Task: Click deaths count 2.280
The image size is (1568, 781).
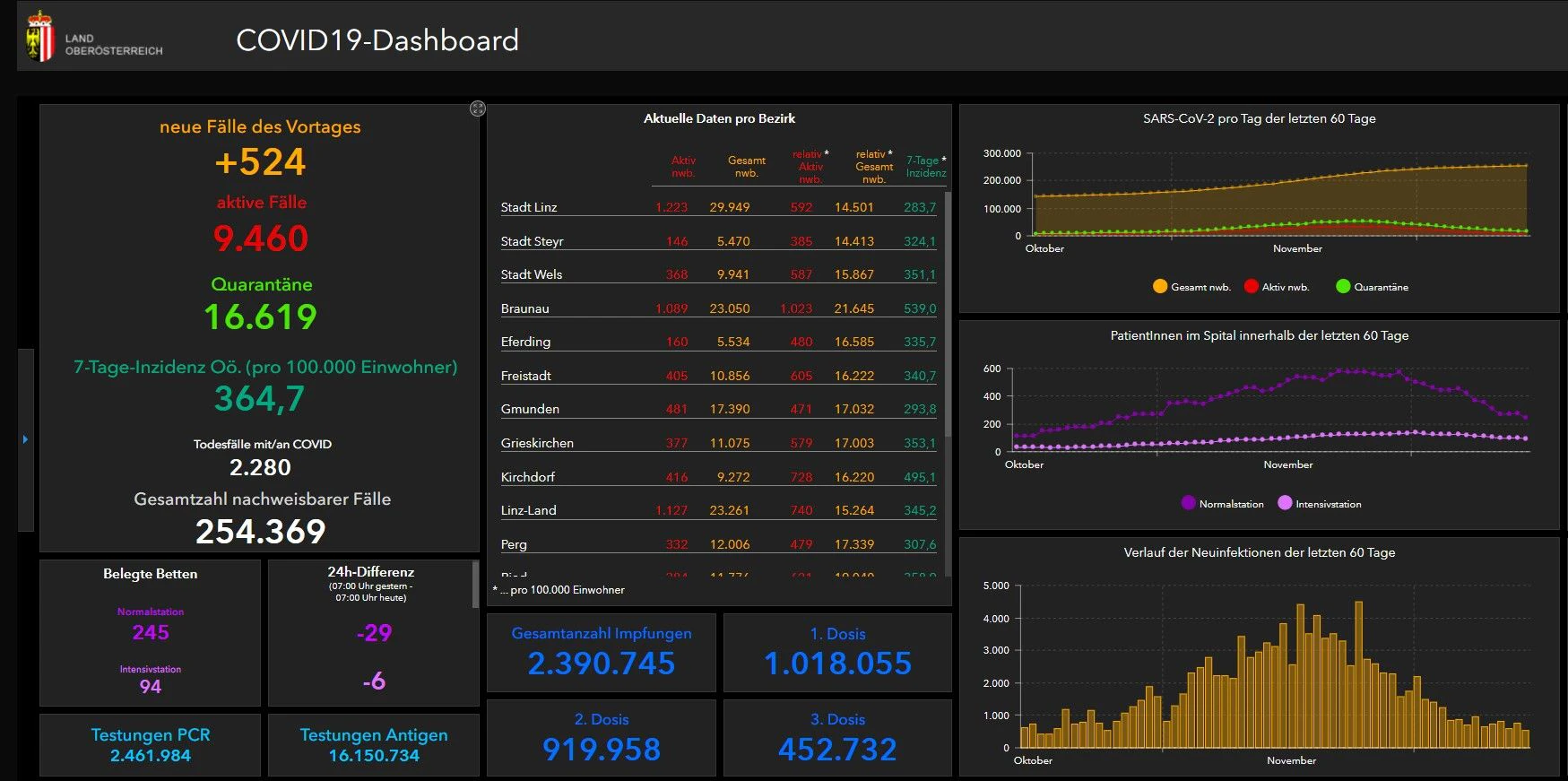Action: (260, 467)
